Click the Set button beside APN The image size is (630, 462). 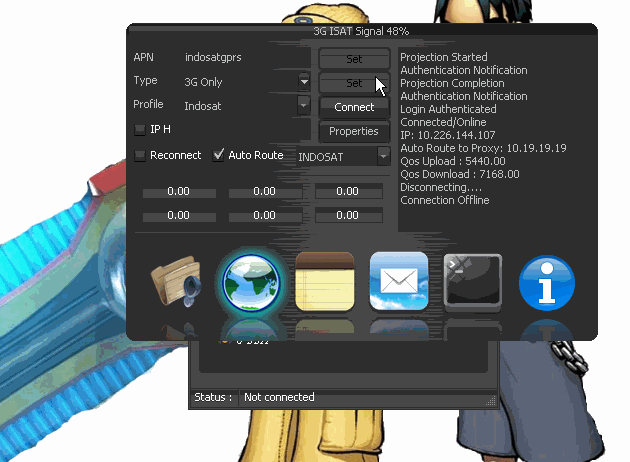point(354,59)
